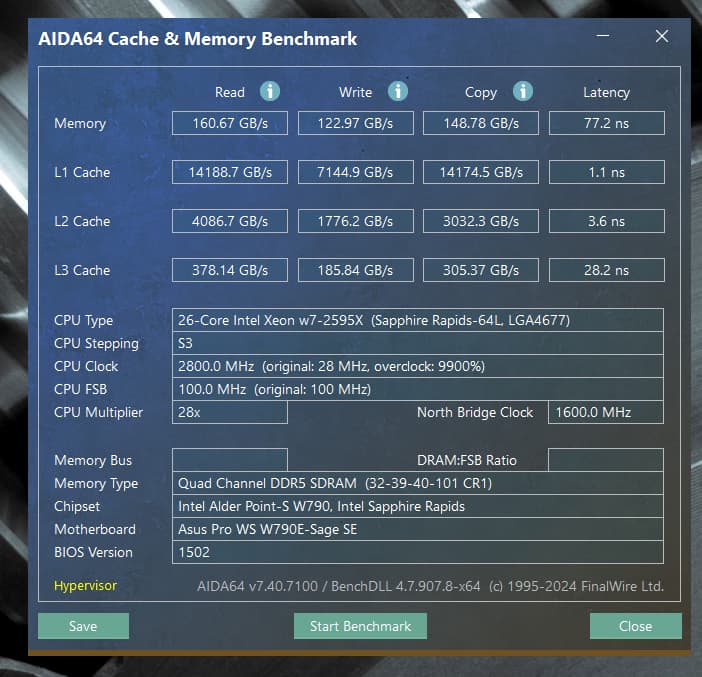
Task: Click the info icon next to Write
Action: (398, 91)
